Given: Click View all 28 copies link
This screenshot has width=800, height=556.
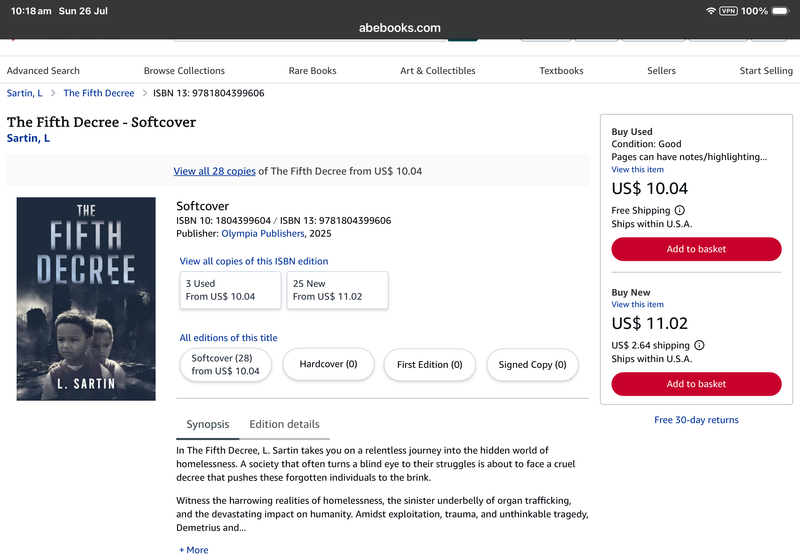Looking at the screenshot, I should [x=214, y=171].
